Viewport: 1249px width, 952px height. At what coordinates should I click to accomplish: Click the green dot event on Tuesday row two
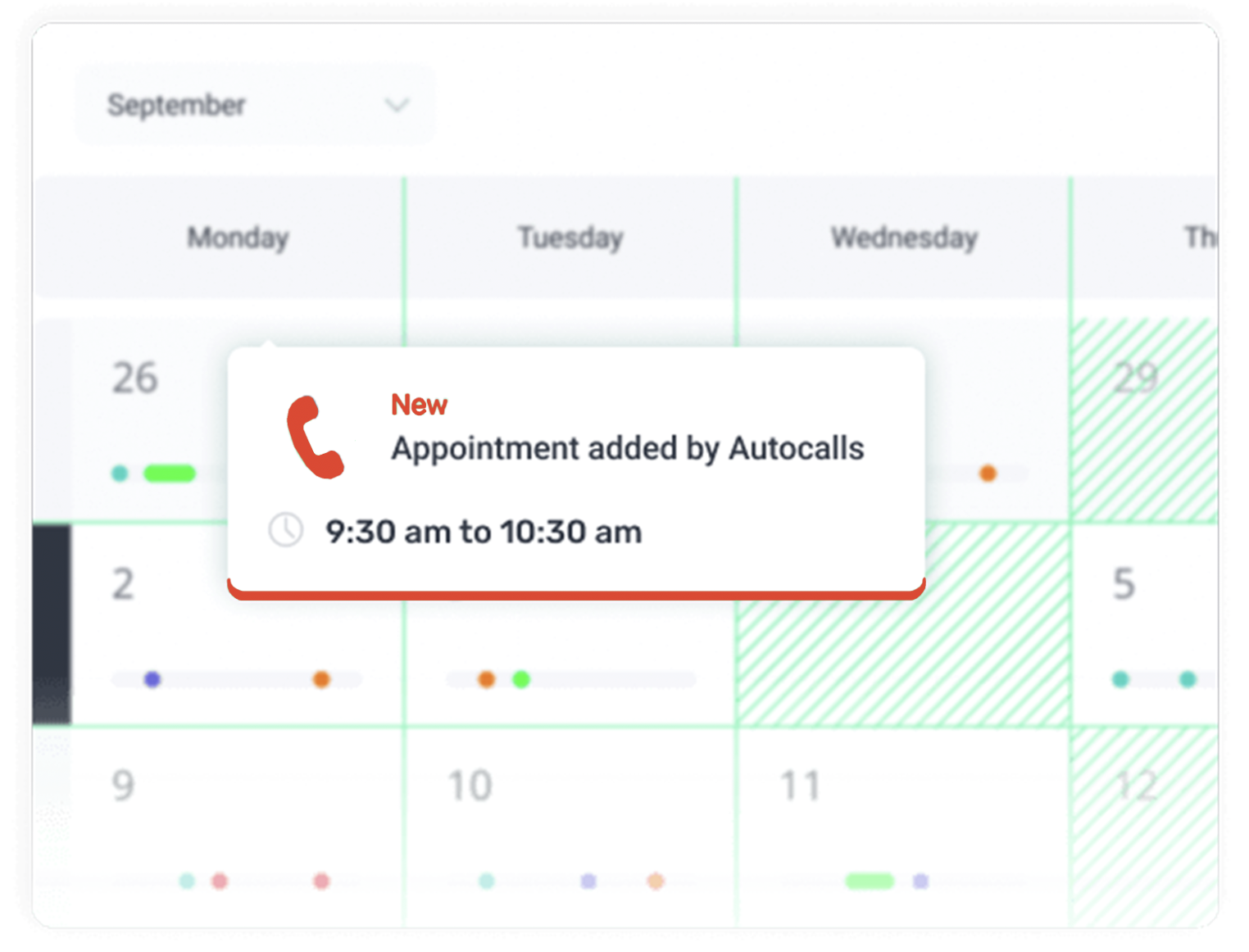pos(521,679)
